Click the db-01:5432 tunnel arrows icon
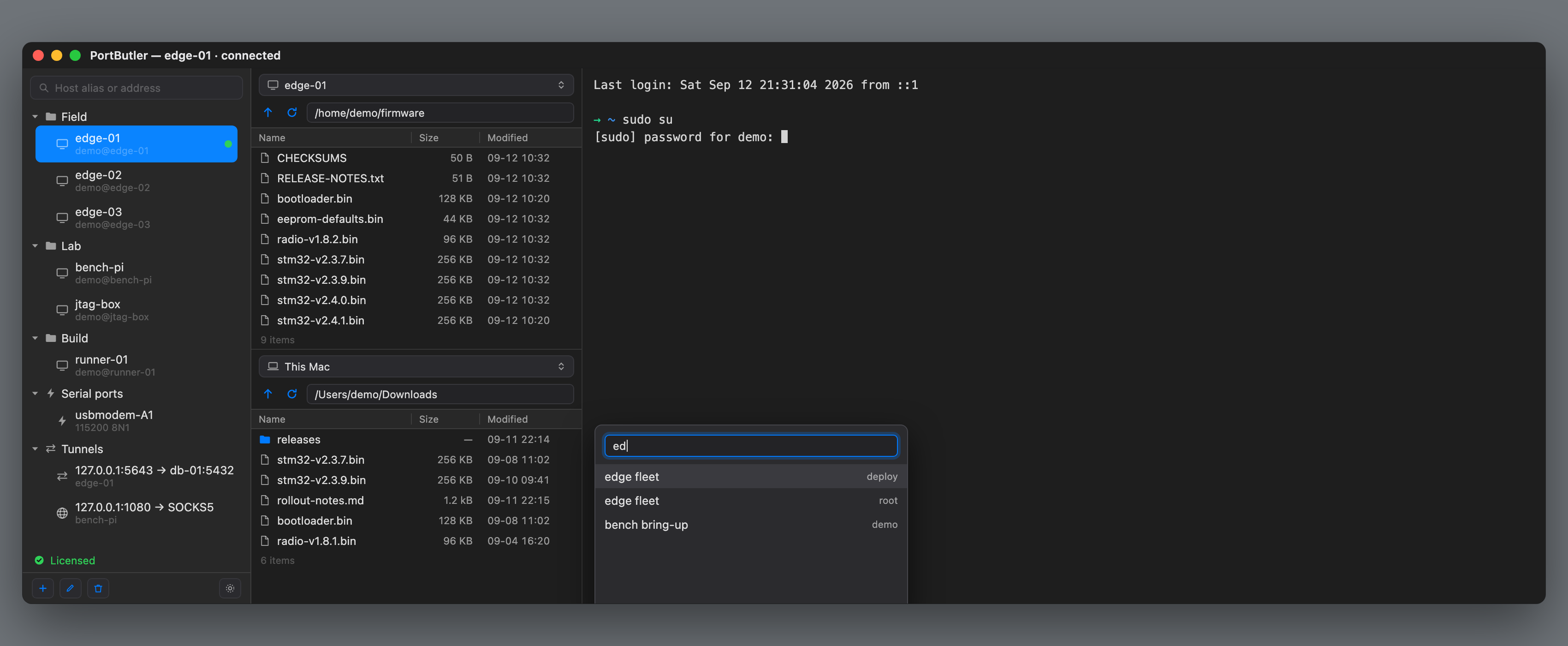Viewport: 1568px width, 646px height. coord(62,476)
